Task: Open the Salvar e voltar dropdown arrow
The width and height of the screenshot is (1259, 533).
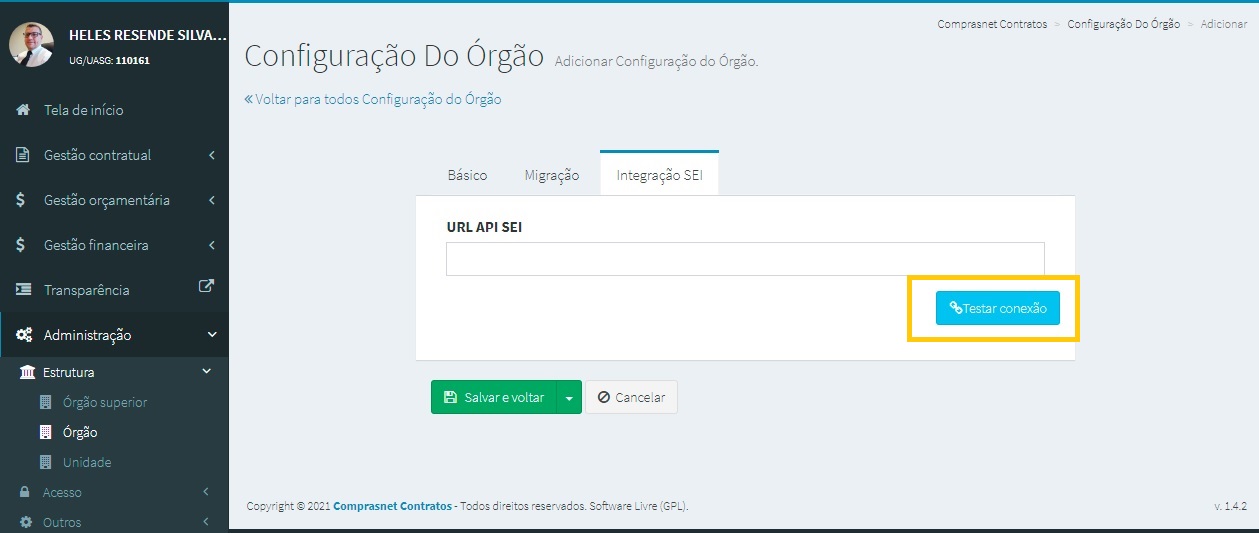Action: 569,397
